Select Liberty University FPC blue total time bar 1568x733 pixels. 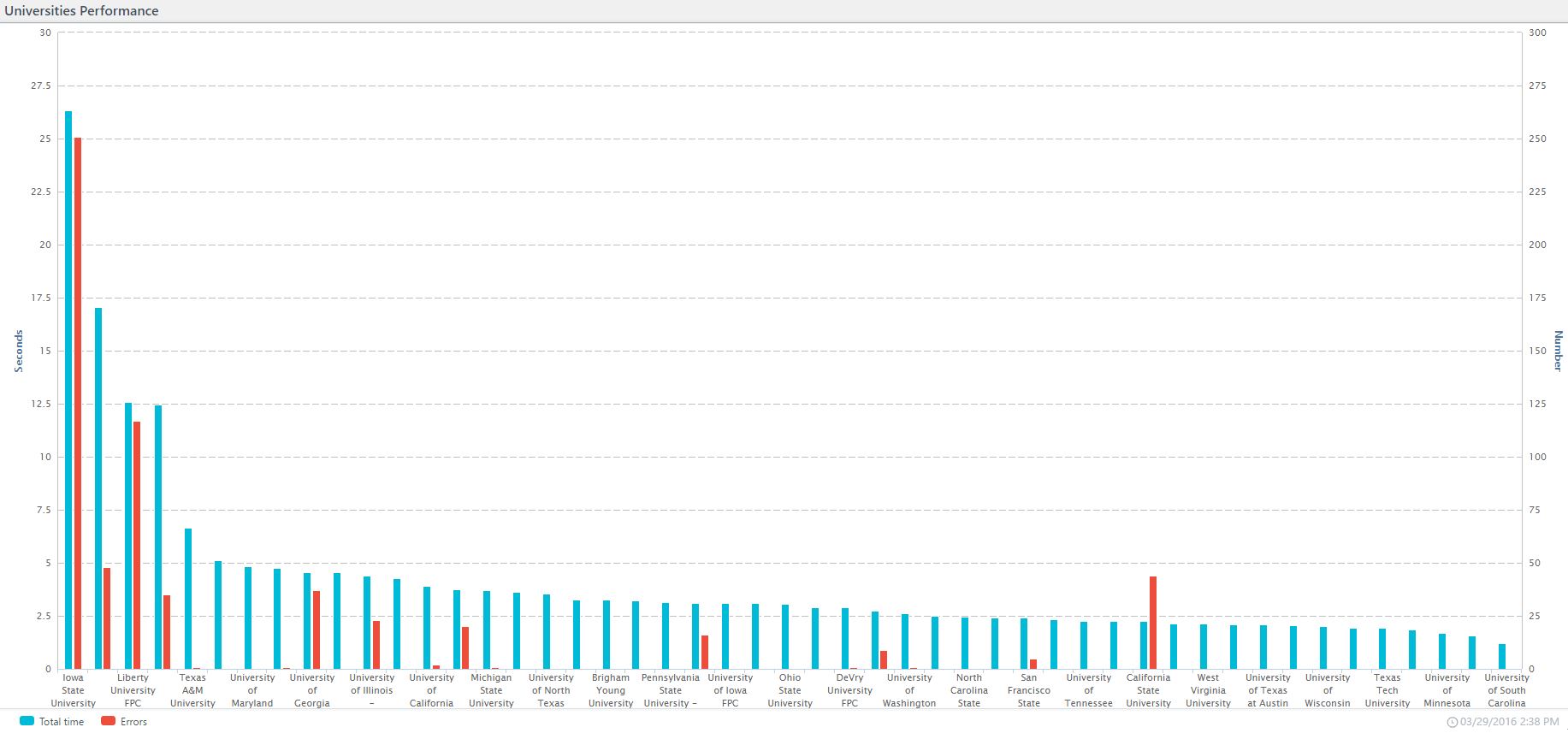pos(128,535)
